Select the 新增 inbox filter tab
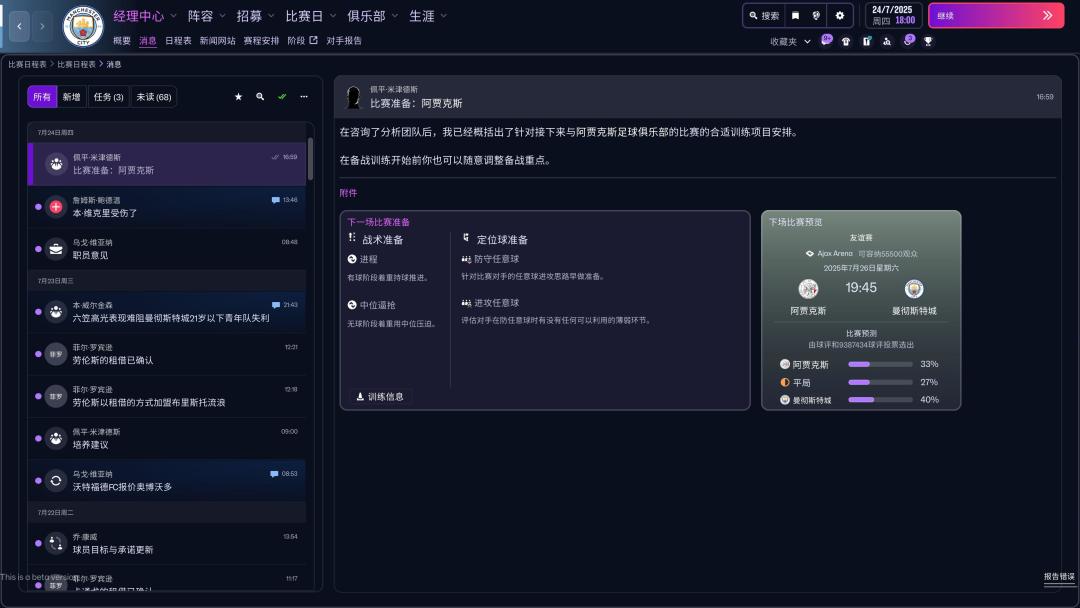This screenshot has height=608, width=1080. (72, 97)
